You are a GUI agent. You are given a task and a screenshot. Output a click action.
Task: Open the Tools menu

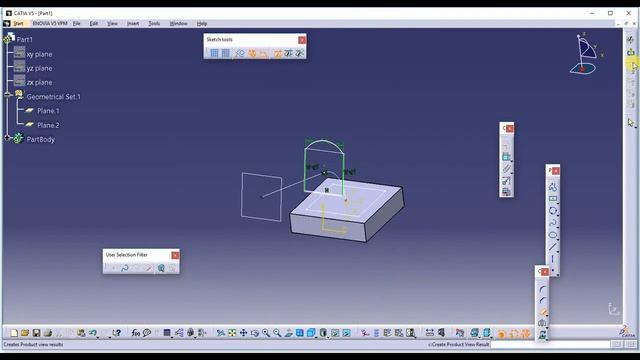[x=154, y=24]
